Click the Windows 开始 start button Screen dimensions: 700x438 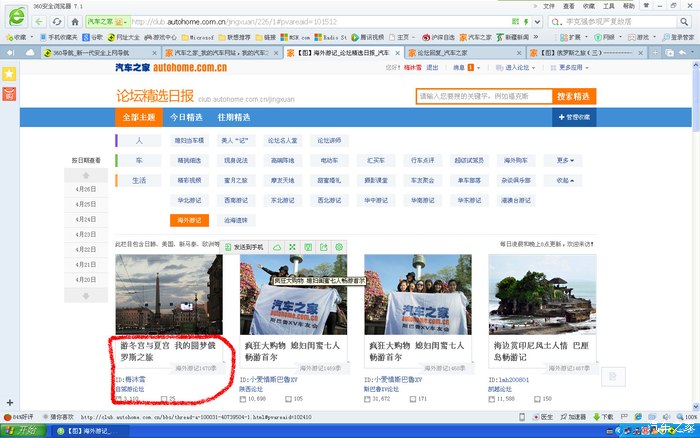pos(22,430)
